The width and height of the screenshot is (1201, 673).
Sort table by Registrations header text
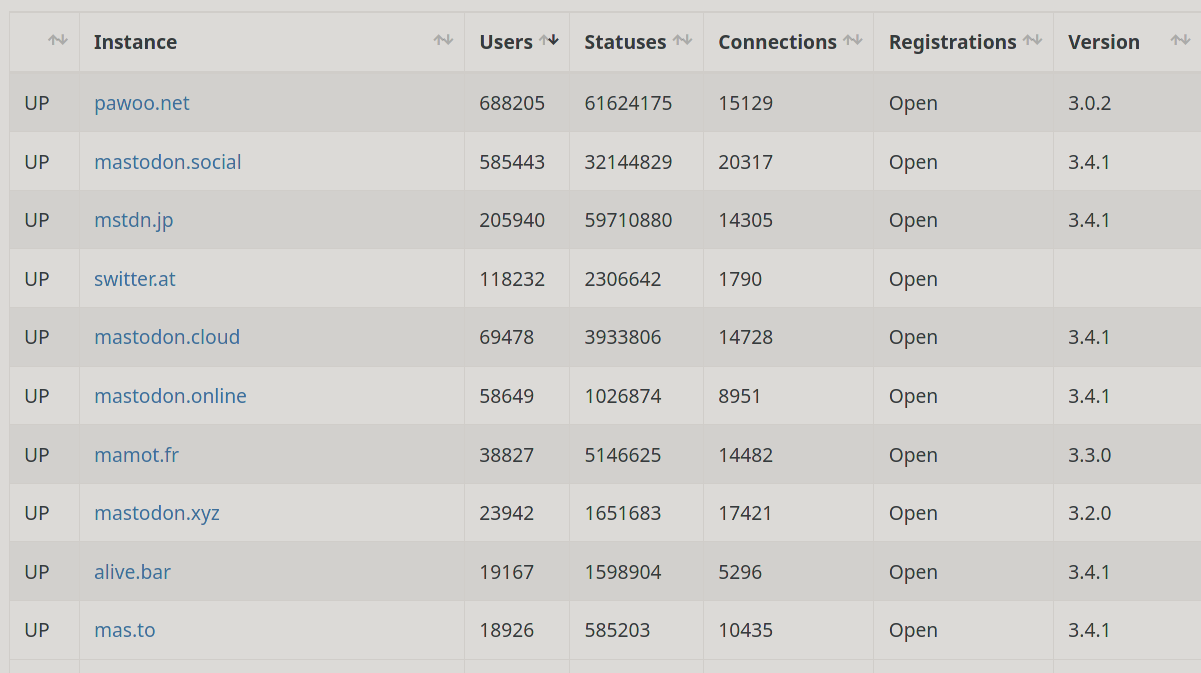(952, 42)
